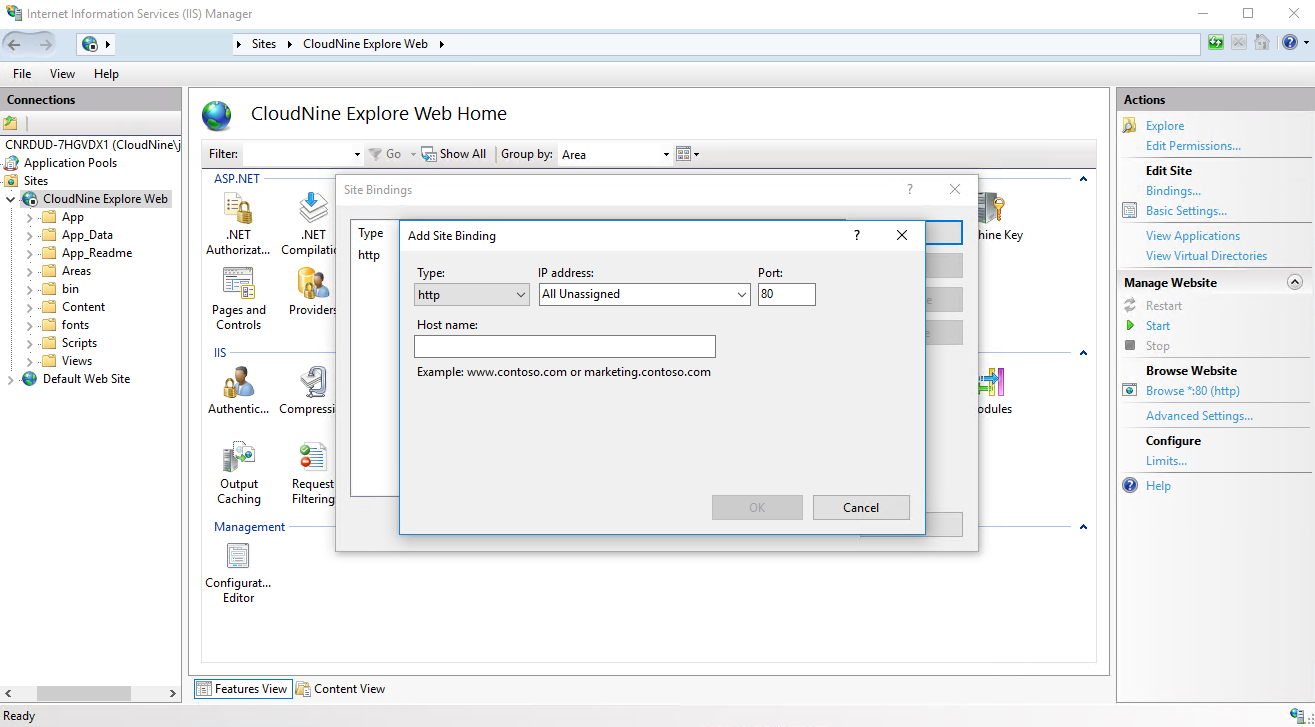Collapse the CloudNine Explore Web node

[11, 199]
